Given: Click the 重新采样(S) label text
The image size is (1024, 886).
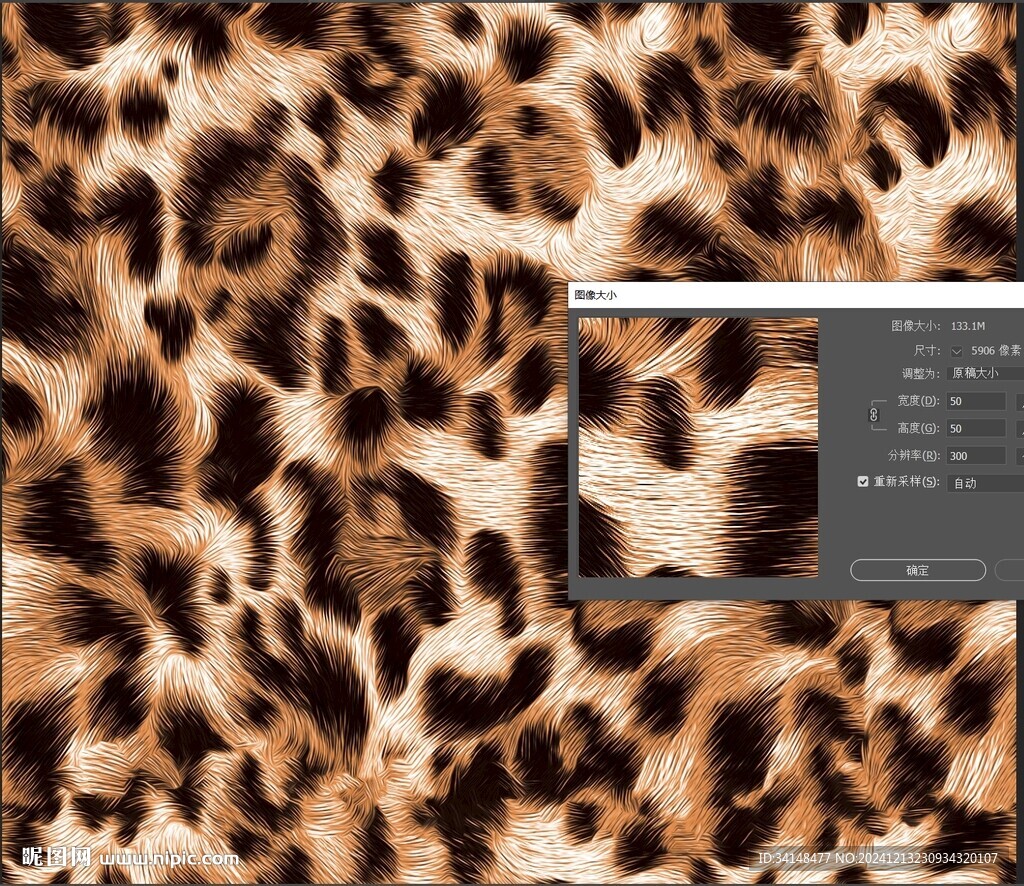Looking at the screenshot, I should tap(906, 481).
